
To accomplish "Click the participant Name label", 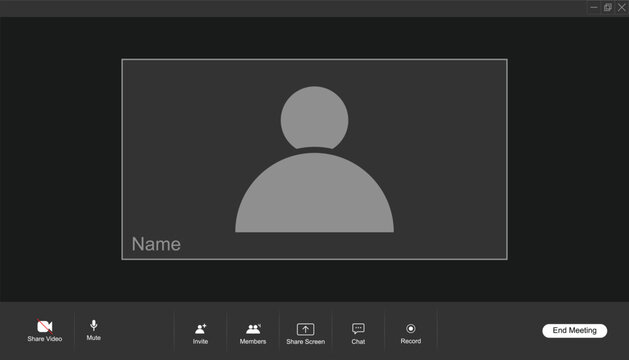I will click(x=156, y=244).
